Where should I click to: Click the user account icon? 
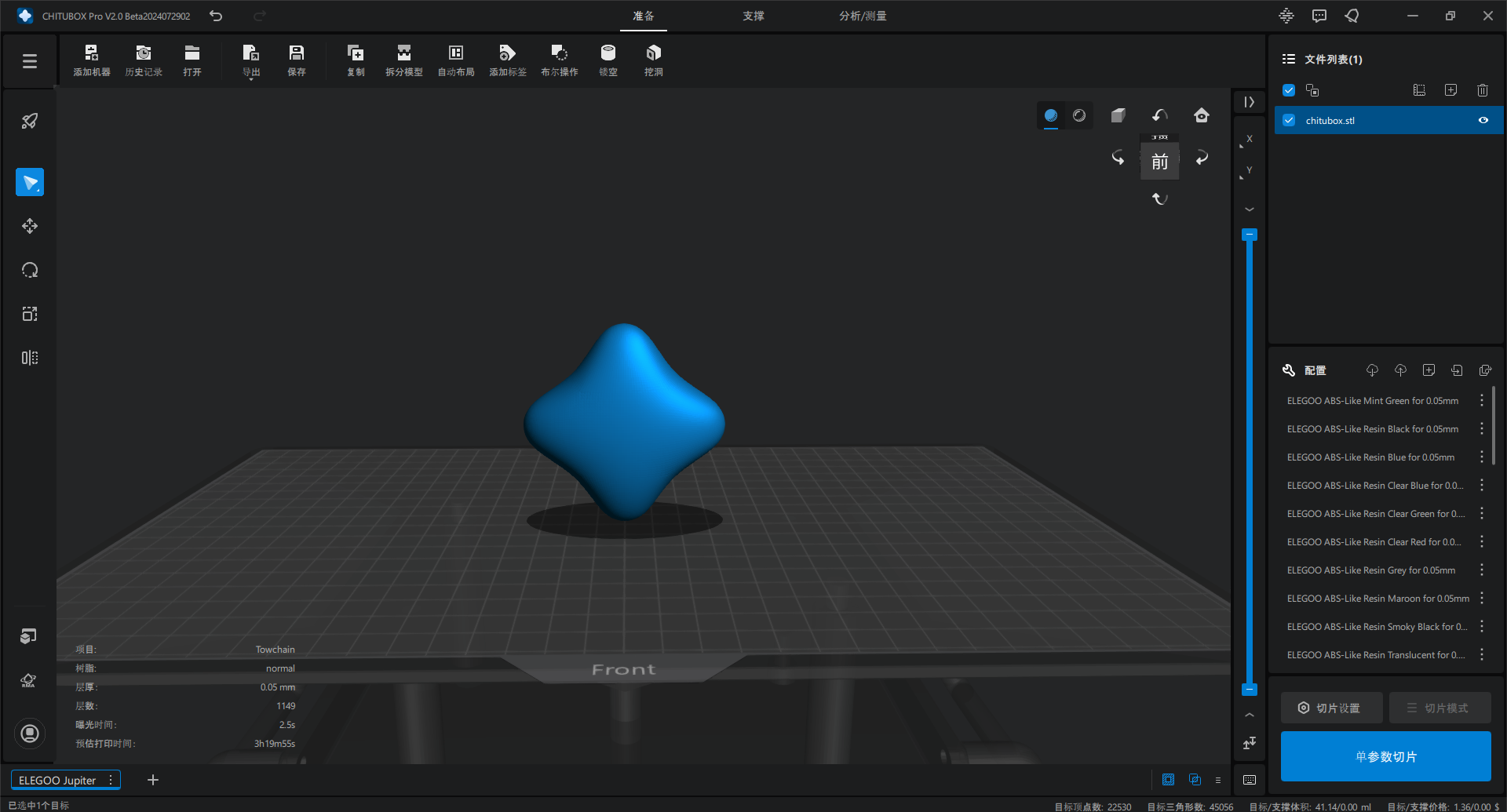[30, 734]
